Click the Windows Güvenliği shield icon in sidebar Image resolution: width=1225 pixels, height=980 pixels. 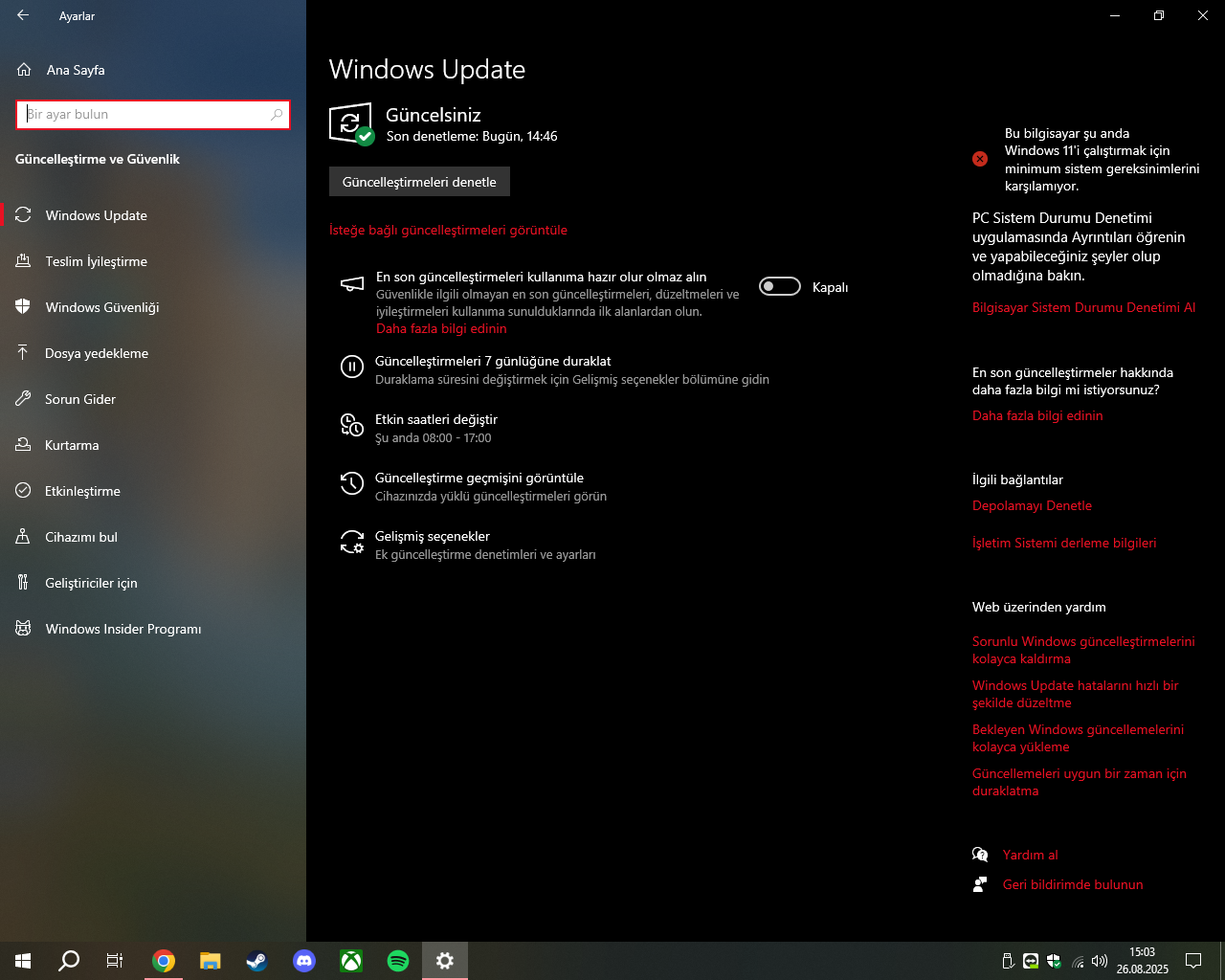23,307
